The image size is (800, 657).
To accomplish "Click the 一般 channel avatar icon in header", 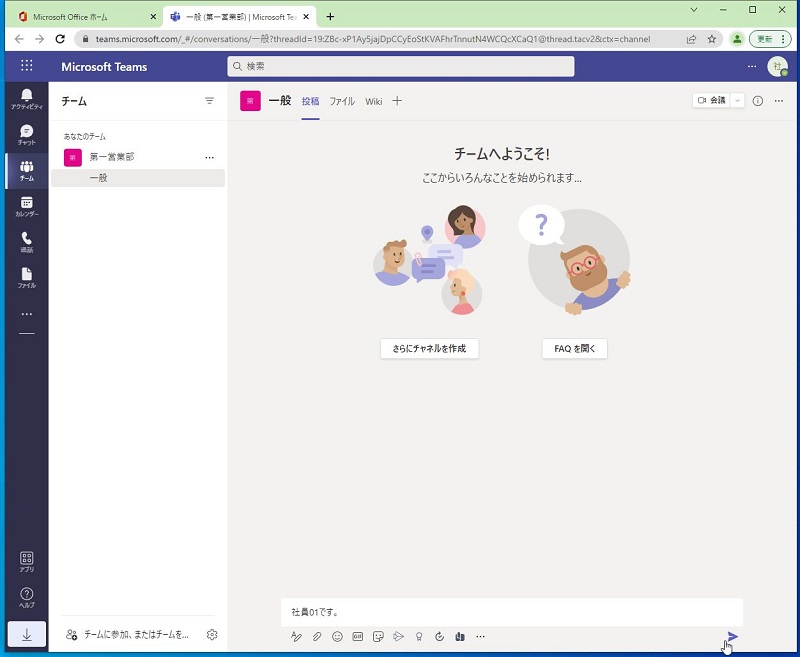I will (x=250, y=101).
